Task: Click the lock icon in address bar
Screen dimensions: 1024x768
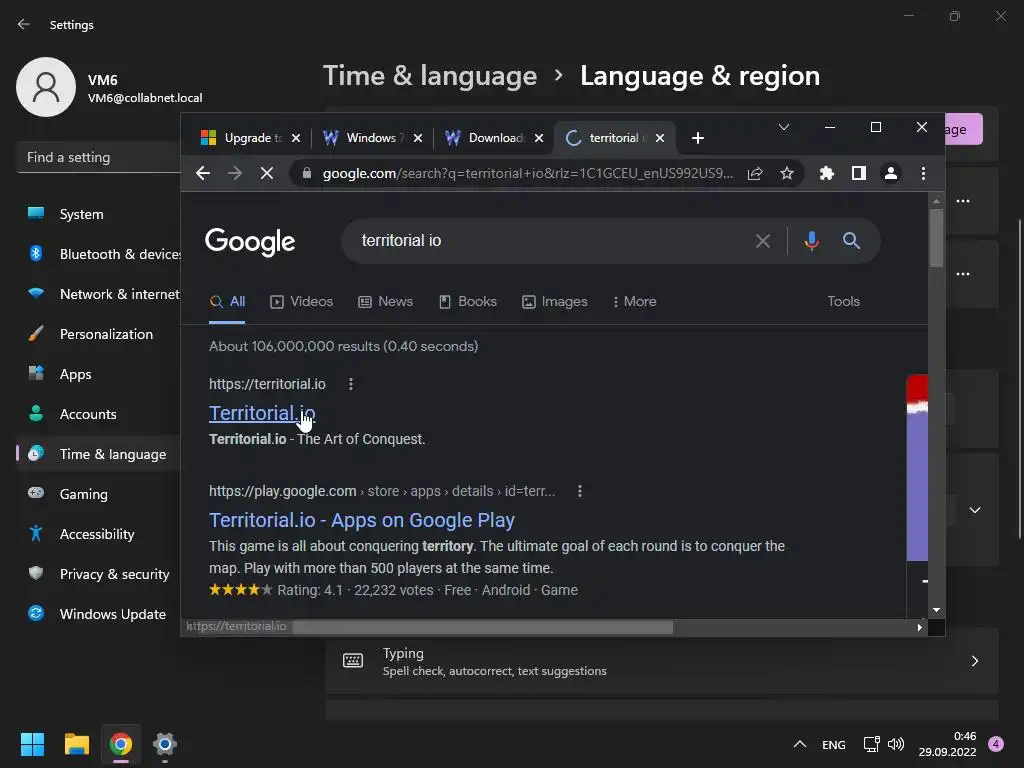Action: [307, 173]
